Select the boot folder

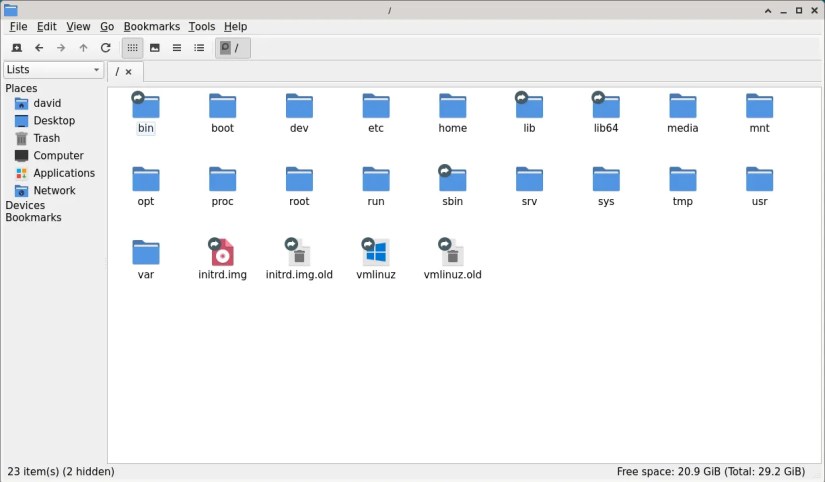click(223, 113)
